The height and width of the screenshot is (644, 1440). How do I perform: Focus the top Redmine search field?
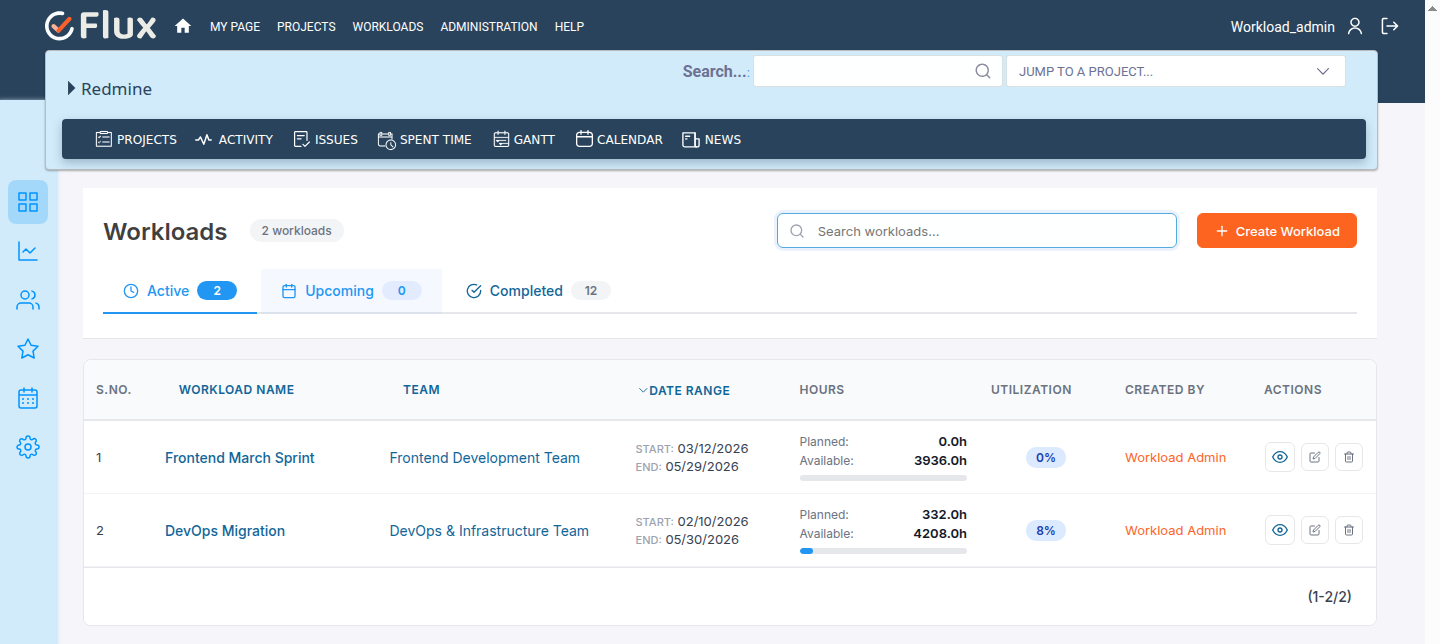coord(877,71)
